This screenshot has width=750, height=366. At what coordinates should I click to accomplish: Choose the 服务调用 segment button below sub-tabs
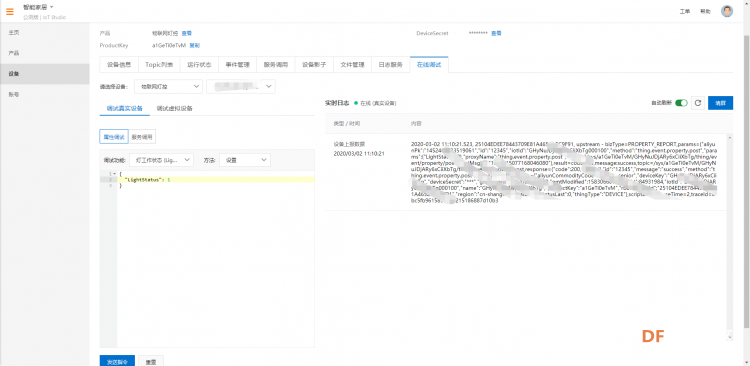tap(142, 137)
